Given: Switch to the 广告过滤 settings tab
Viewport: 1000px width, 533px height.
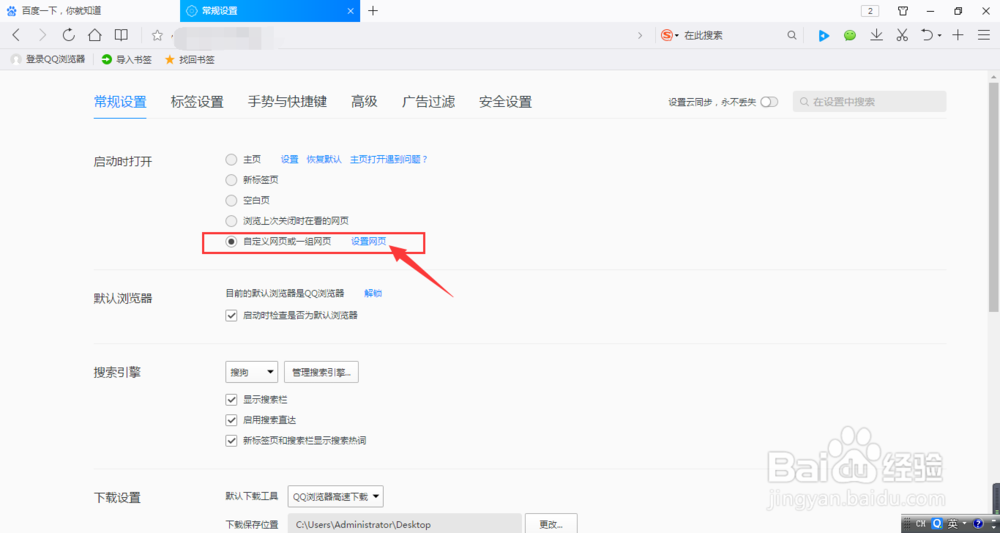Looking at the screenshot, I should click(428, 102).
